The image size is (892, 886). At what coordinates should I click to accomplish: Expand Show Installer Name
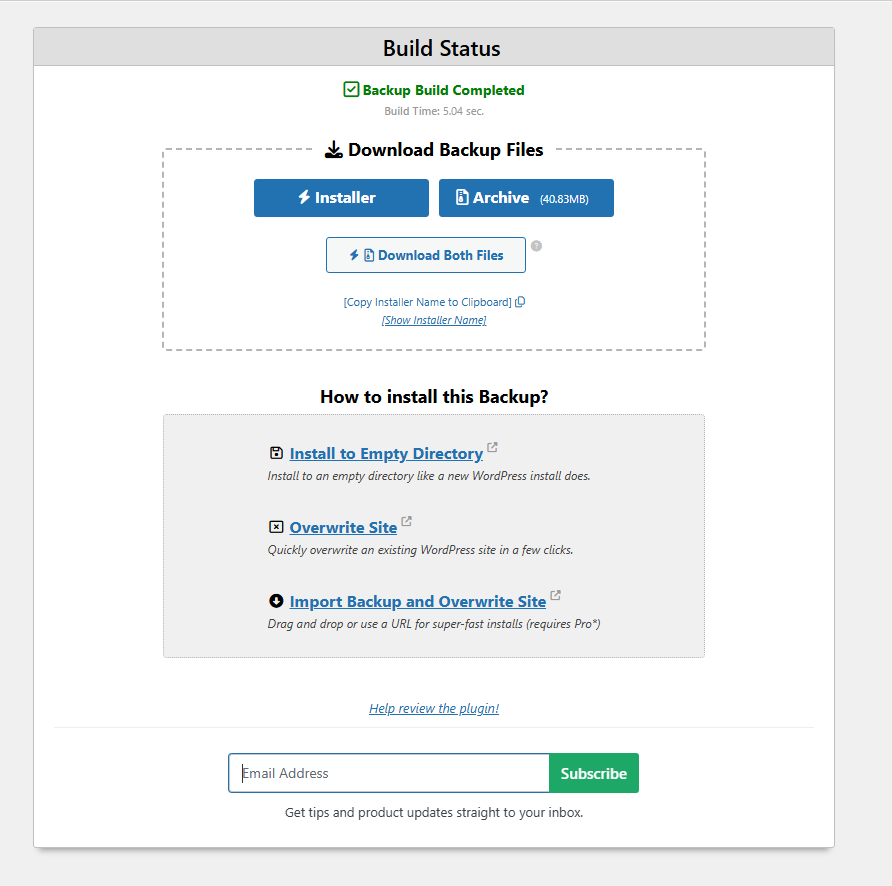point(434,320)
